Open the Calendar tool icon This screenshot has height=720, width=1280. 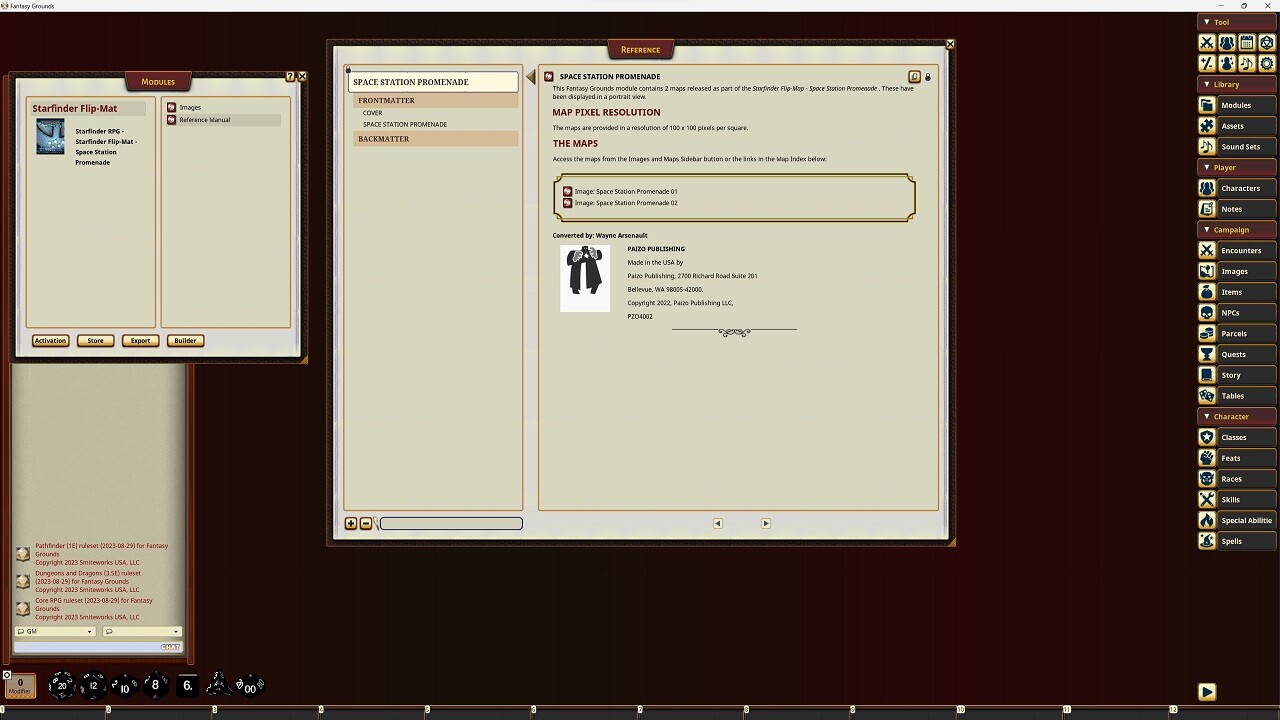point(1246,42)
